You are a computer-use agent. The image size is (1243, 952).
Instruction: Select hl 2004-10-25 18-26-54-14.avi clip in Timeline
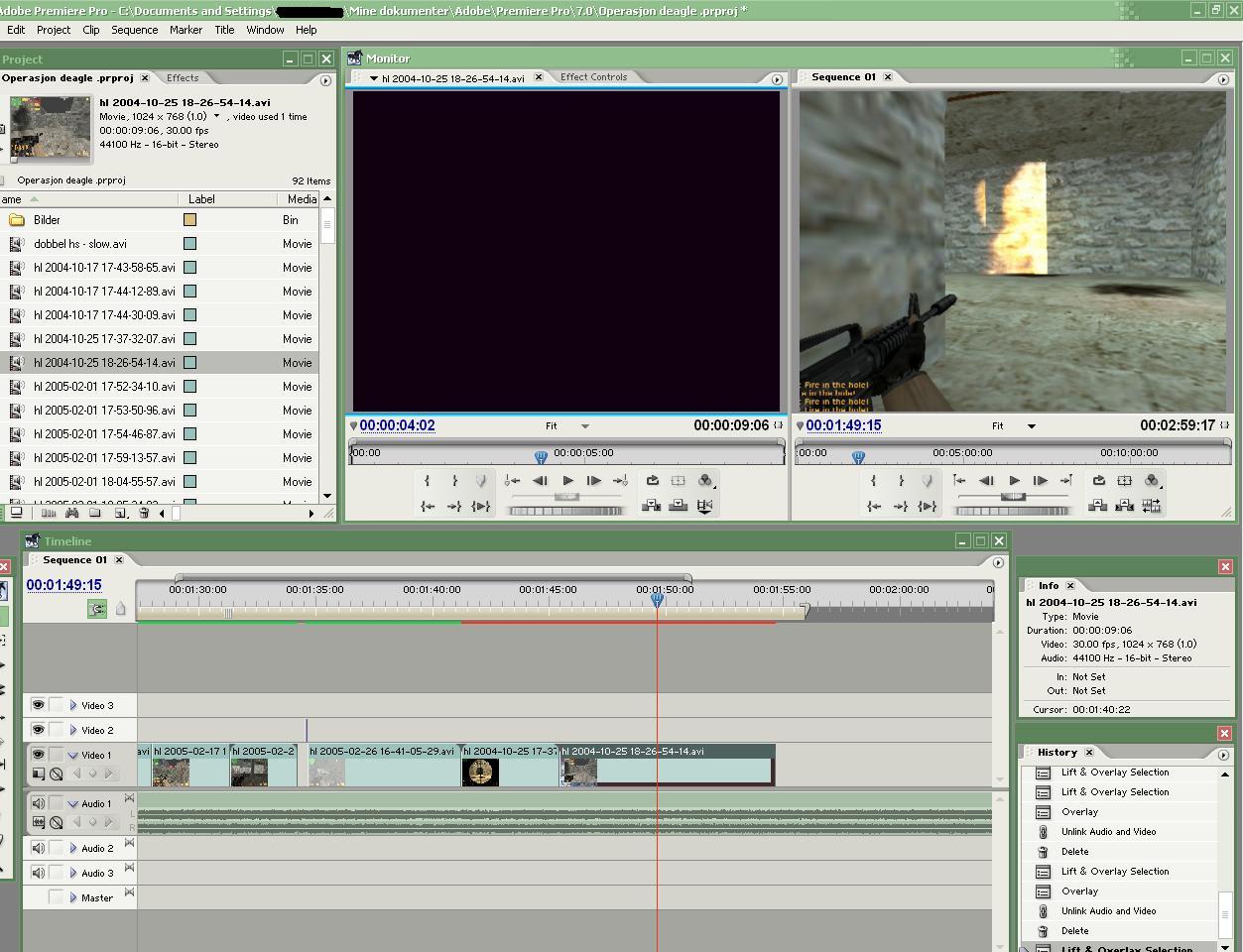[668, 766]
